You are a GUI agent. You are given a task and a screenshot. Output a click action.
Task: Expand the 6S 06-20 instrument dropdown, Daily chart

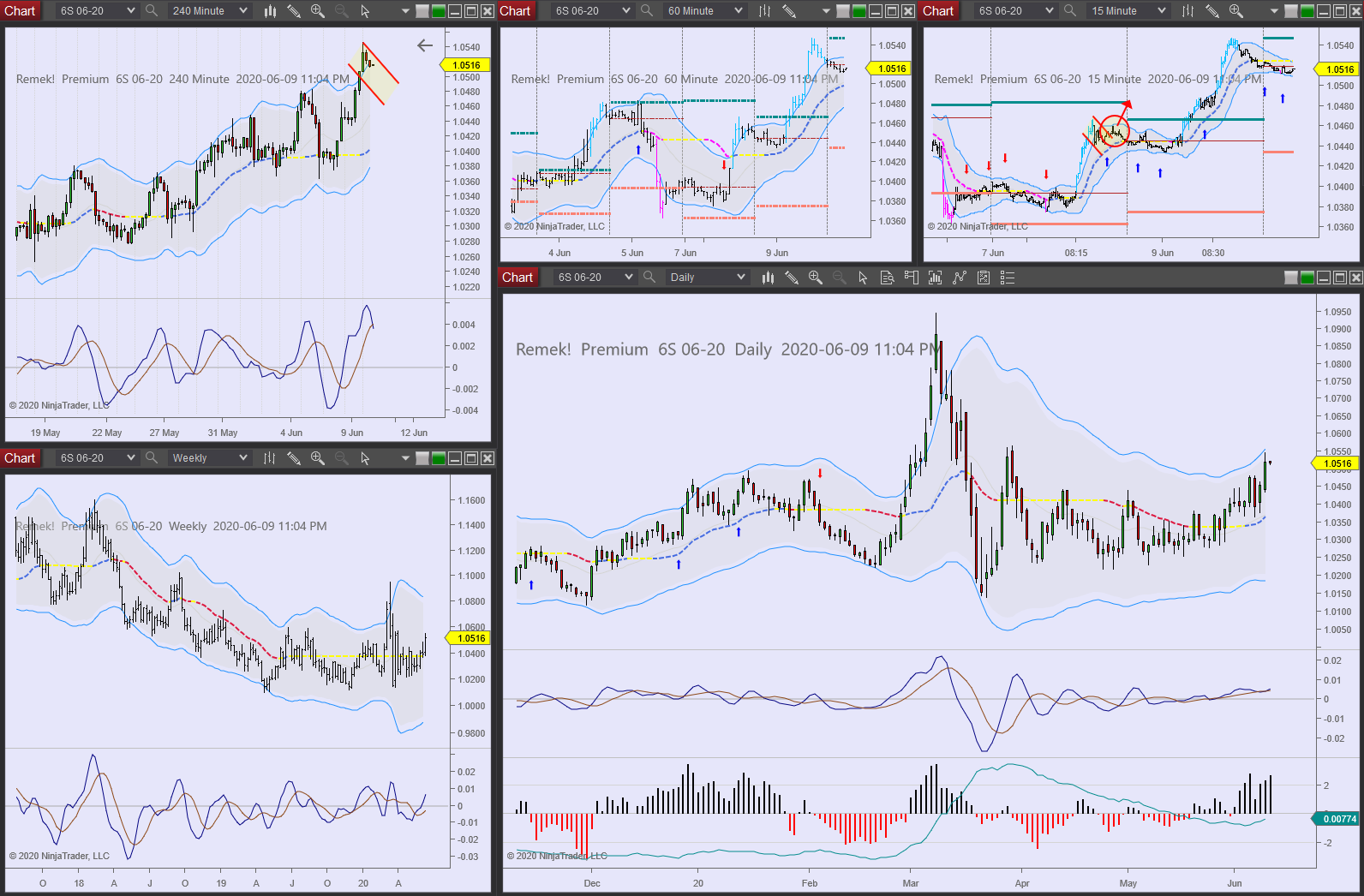click(x=595, y=278)
